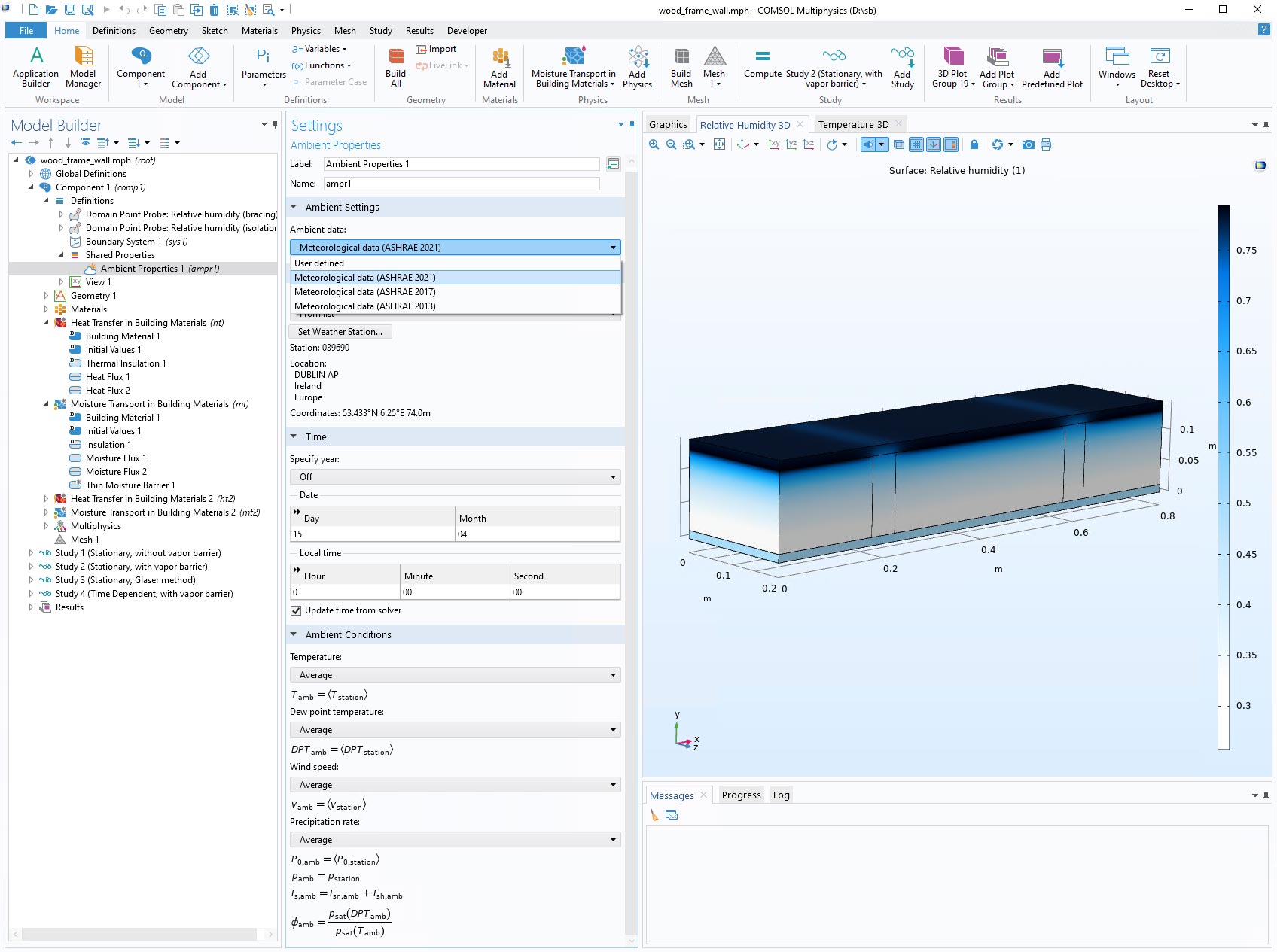This screenshot has height=952, width=1277.
Task: Switch to the yz view
Action: (791, 144)
